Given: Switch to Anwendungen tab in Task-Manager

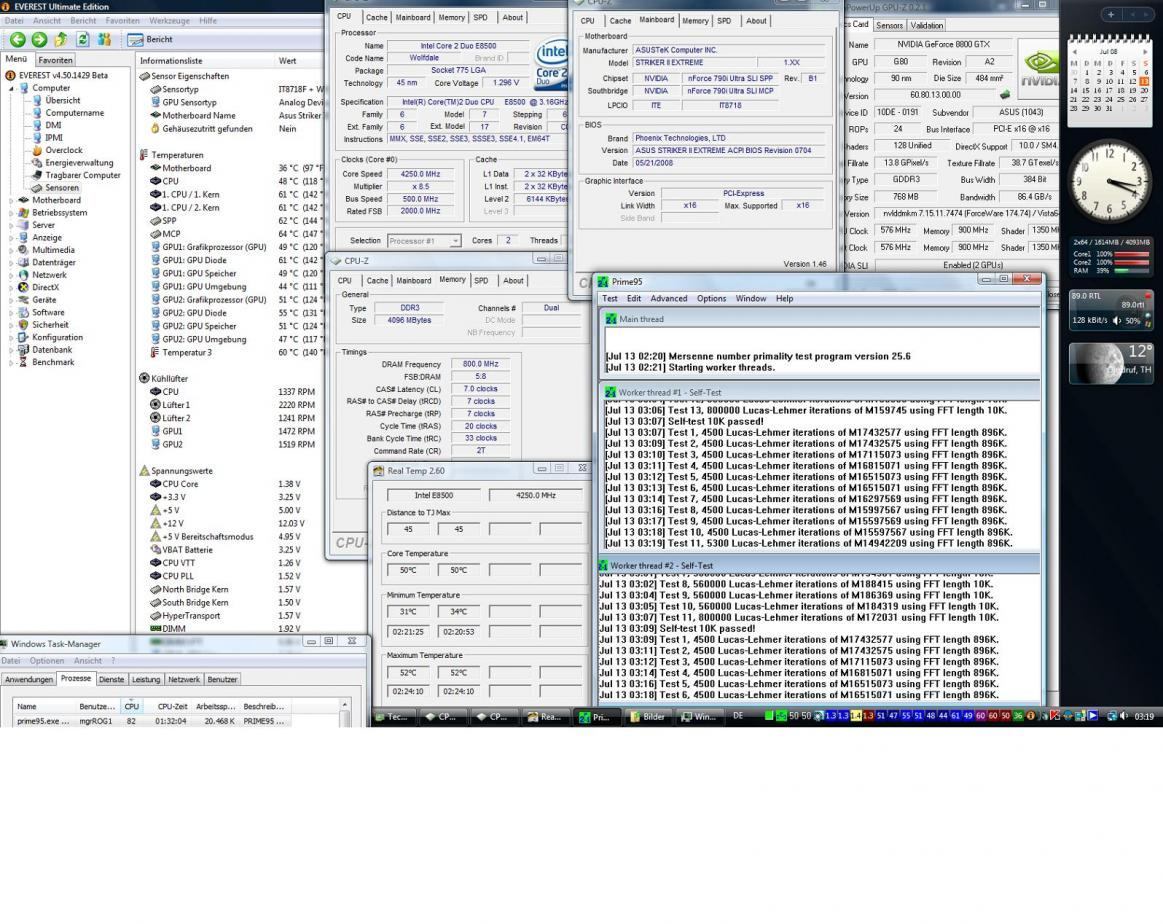Looking at the screenshot, I should point(29,680).
